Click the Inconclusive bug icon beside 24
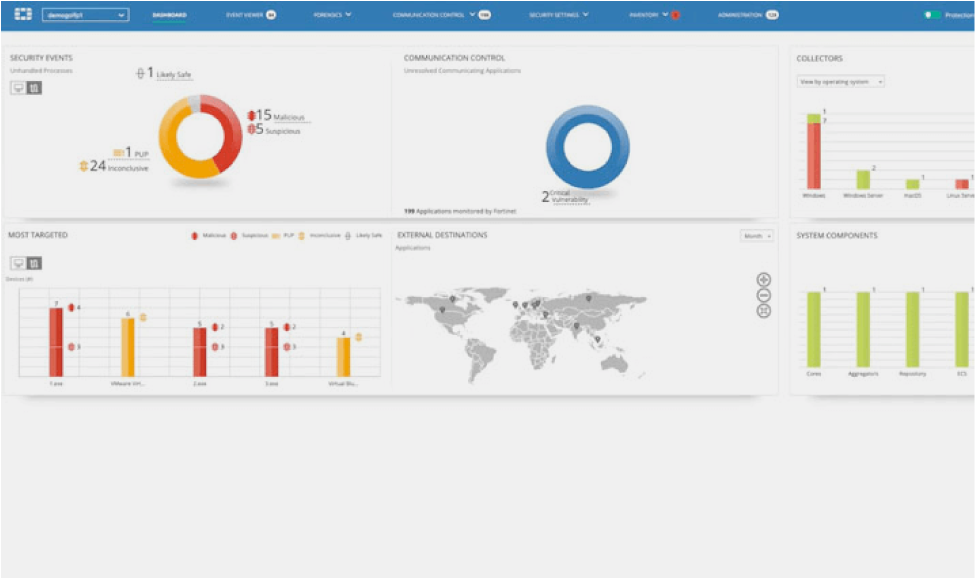 [x=83, y=166]
